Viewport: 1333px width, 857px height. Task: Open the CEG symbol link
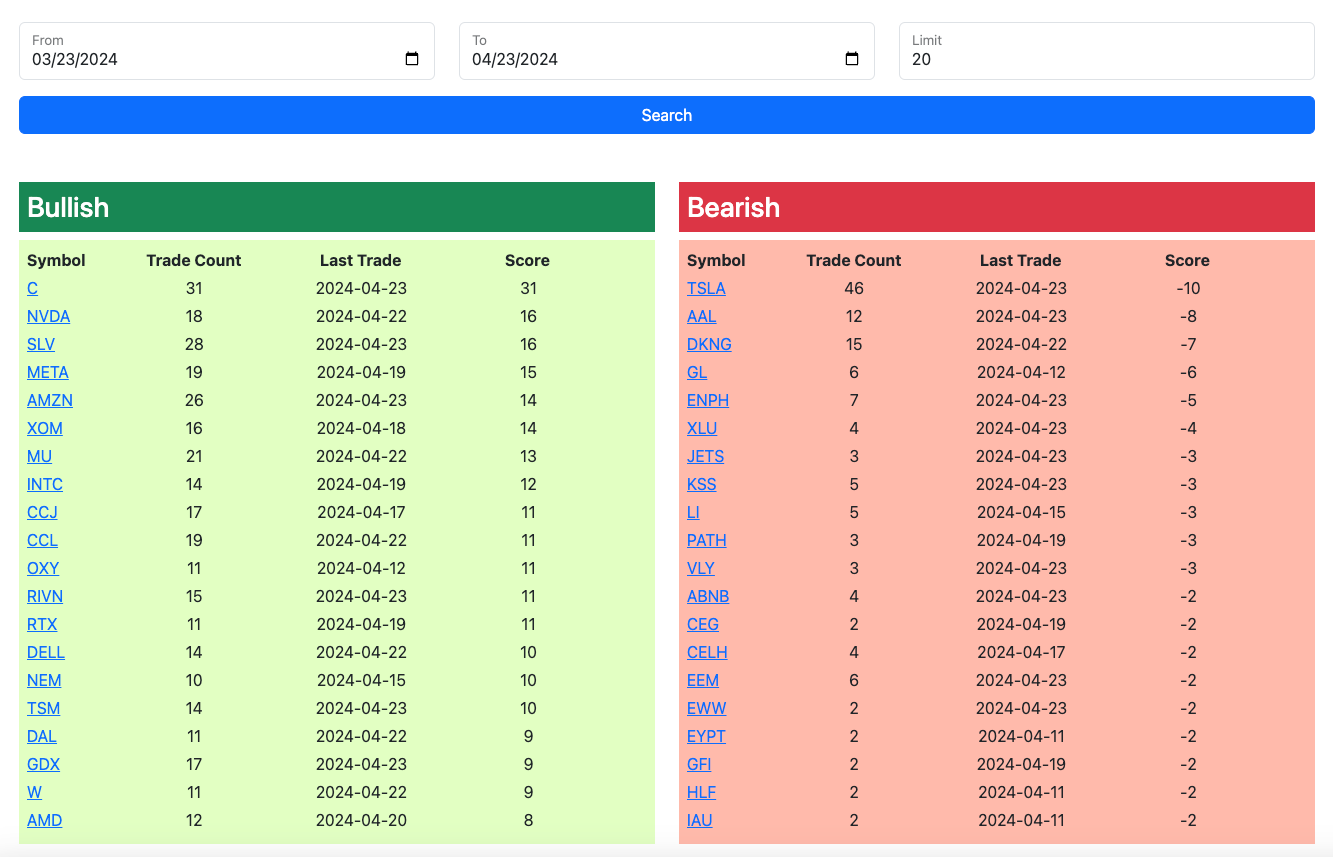pyautogui.click(x=703, y=624)
